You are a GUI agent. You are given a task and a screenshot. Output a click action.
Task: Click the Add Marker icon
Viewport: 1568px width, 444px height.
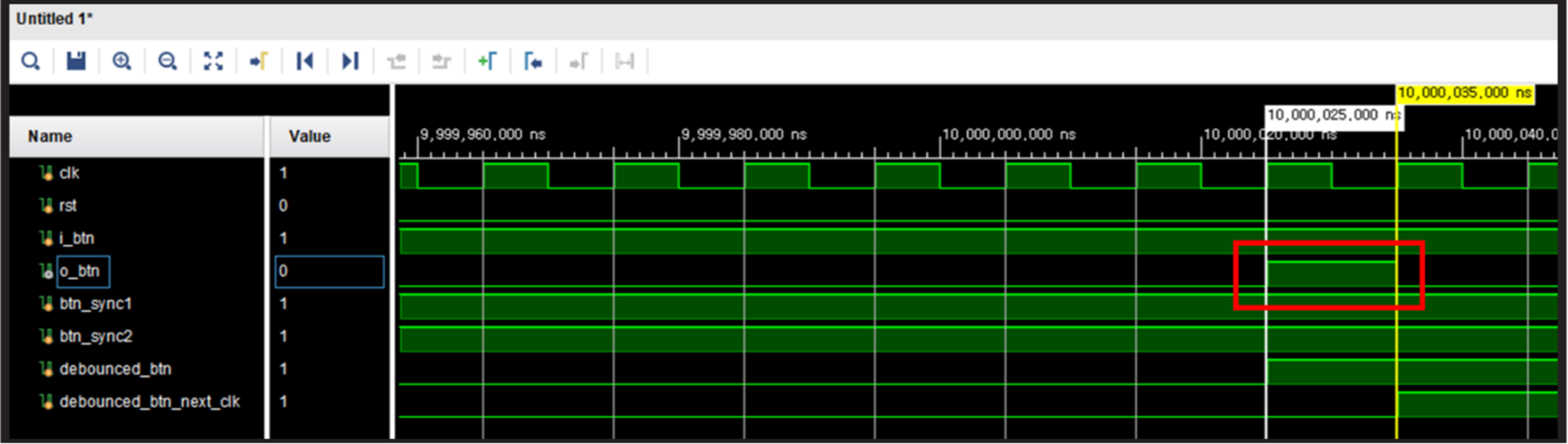tap(487, 61)
